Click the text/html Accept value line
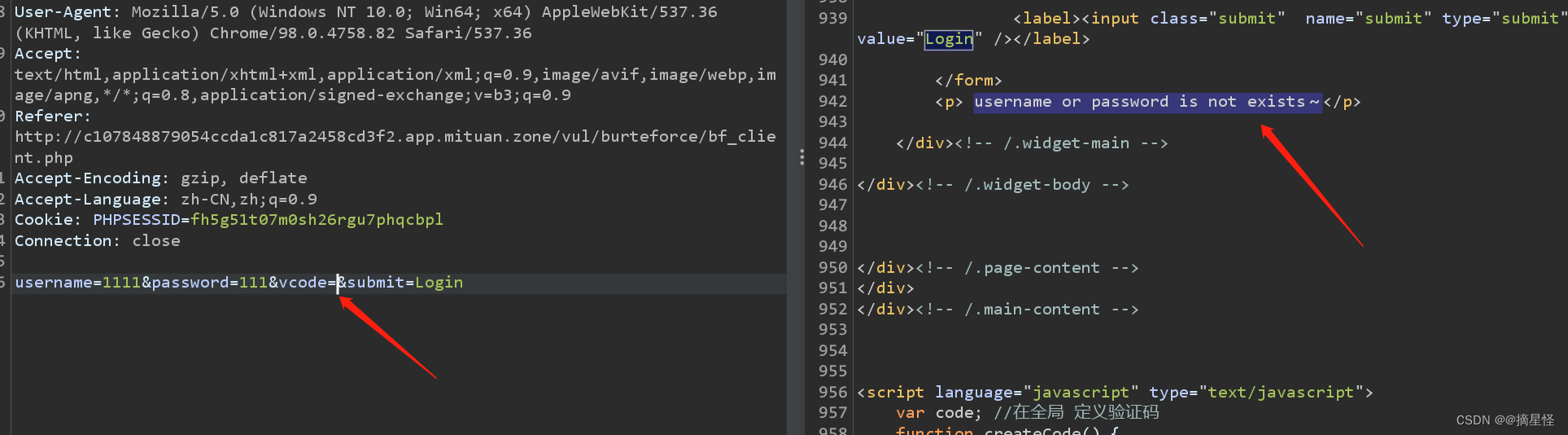The width and height of the screenshot is (1568, 435). (395, 85)
